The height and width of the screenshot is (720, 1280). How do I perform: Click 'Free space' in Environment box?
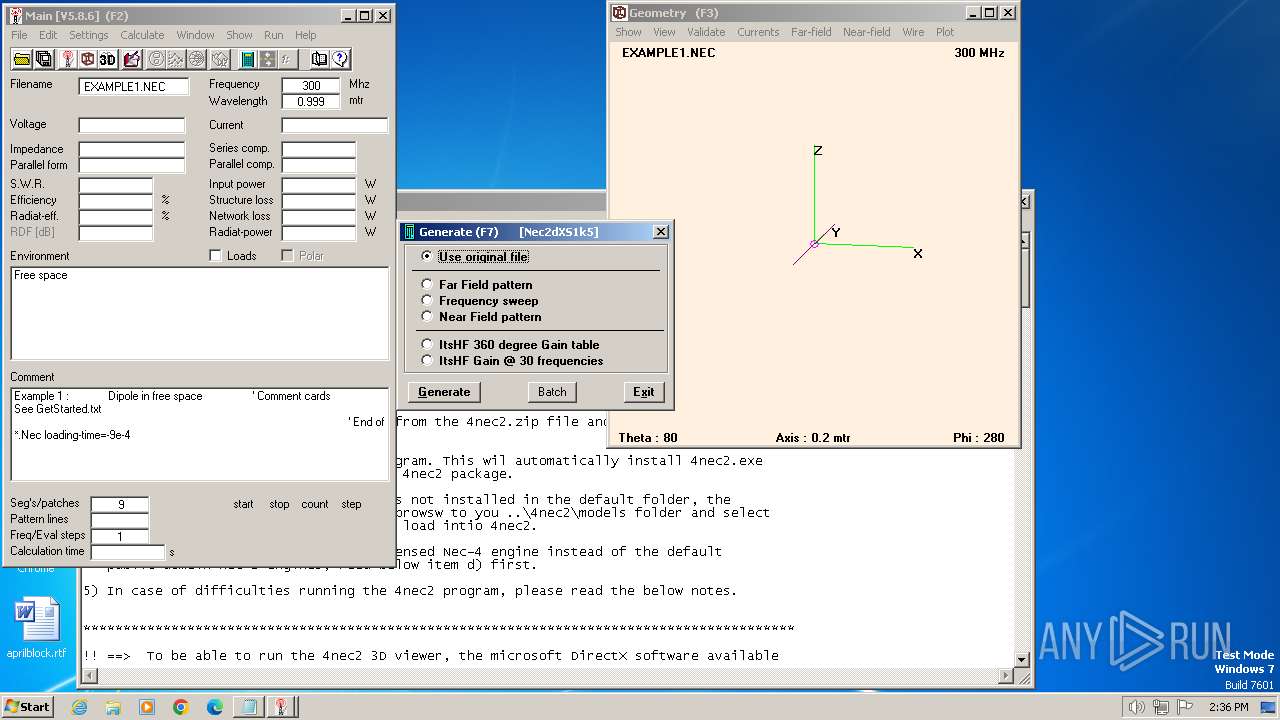pos(41,275)
